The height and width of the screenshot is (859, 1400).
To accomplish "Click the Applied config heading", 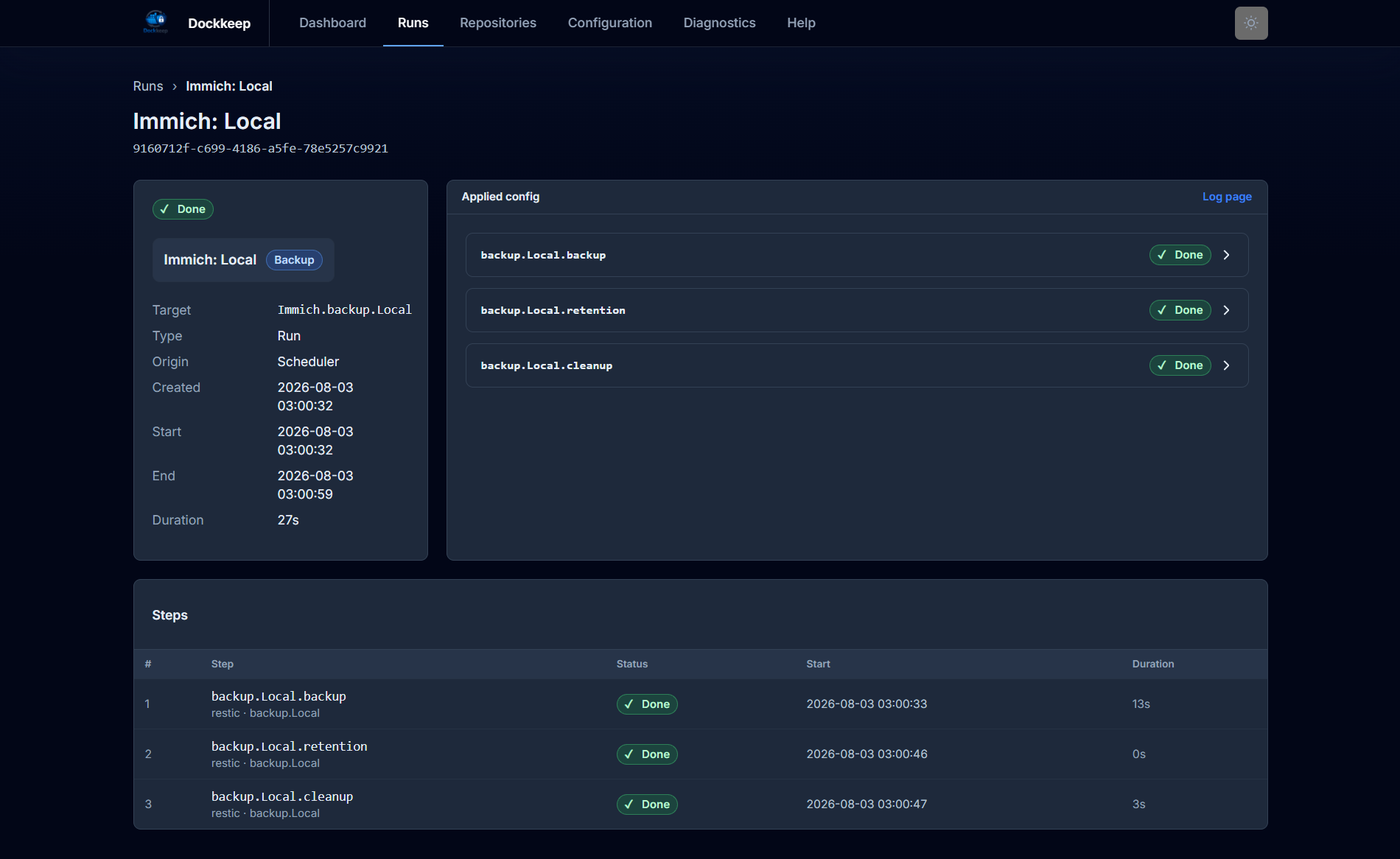I will coord(500,197).
